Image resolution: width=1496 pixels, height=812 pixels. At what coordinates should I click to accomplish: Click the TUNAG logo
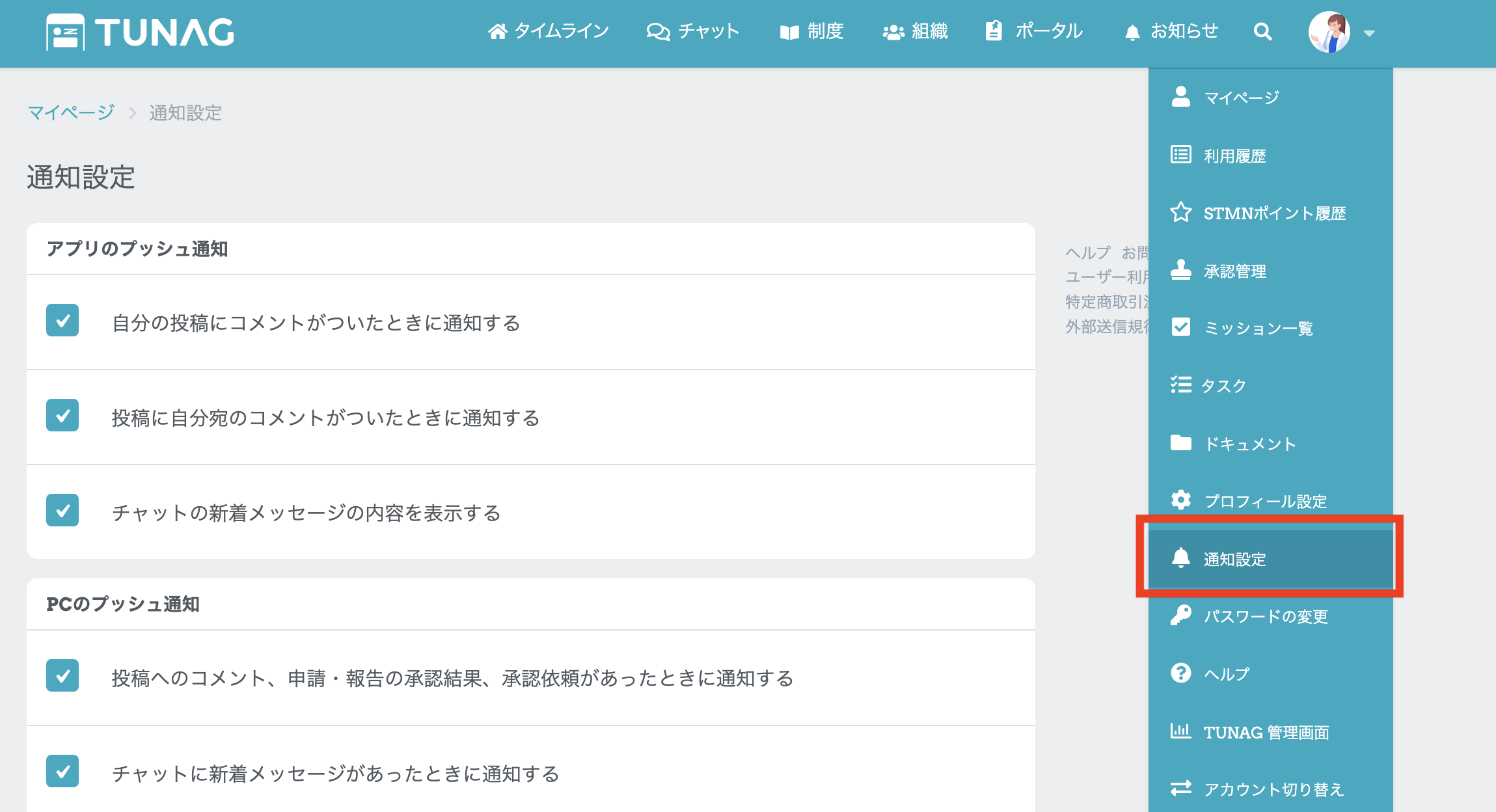tap(140, 32)
